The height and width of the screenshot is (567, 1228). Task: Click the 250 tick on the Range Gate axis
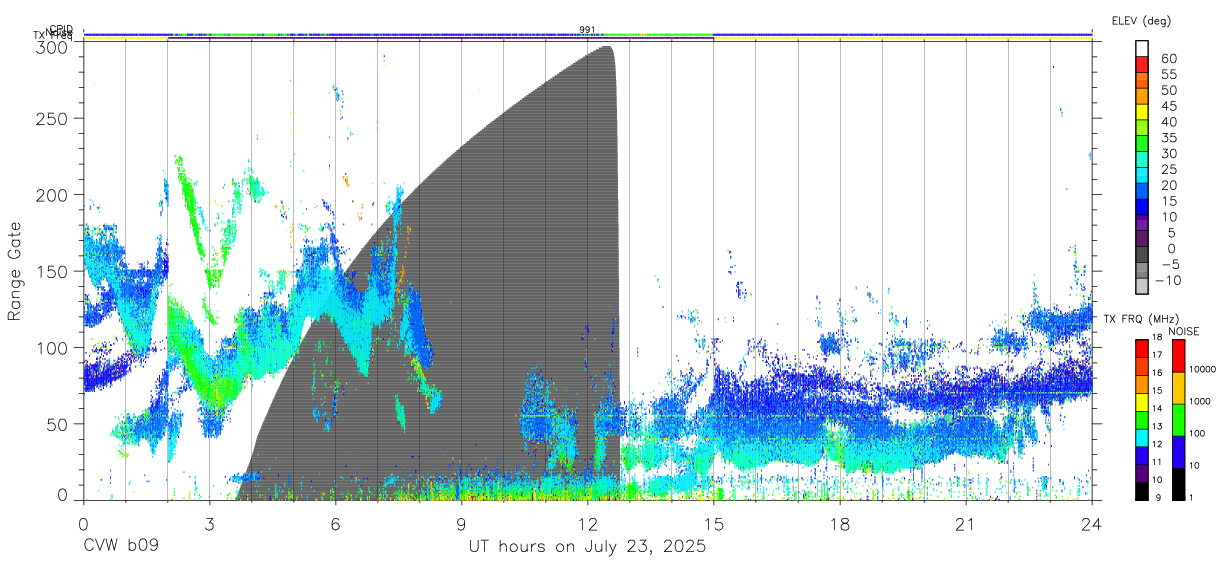[x=53, y=119]
